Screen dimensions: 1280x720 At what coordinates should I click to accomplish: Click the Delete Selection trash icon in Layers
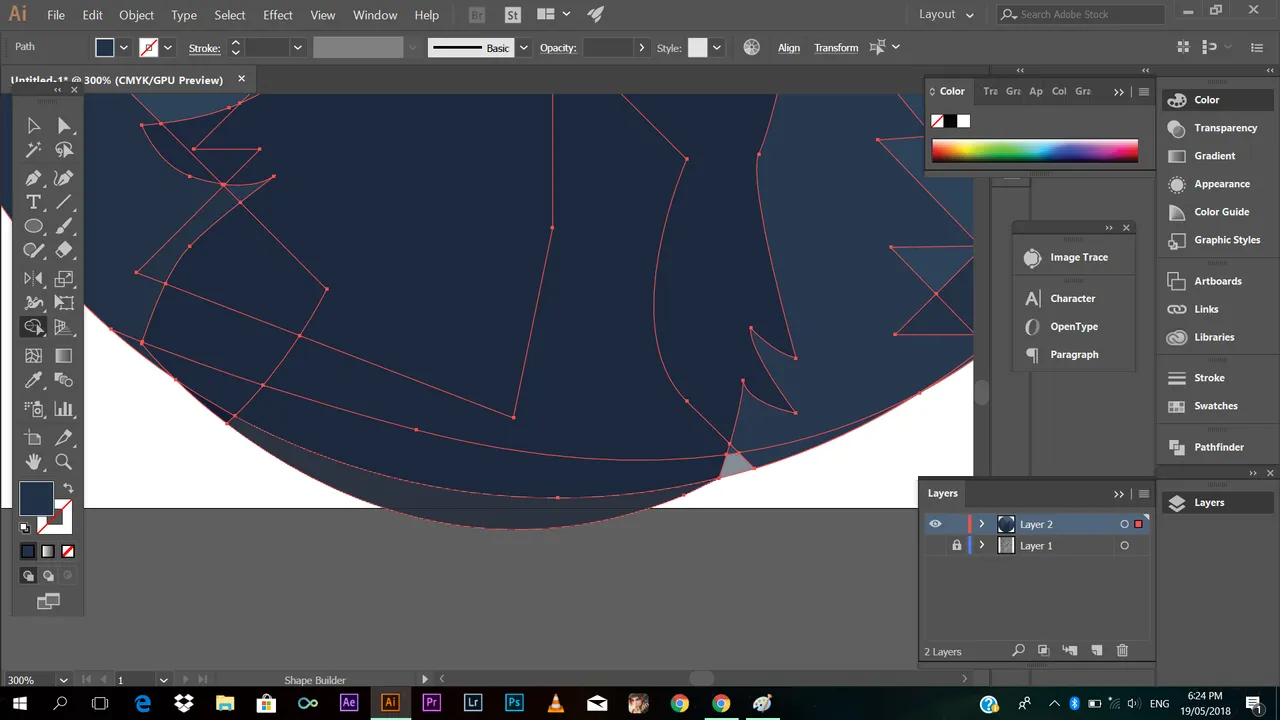click(x=1122, y=651)
